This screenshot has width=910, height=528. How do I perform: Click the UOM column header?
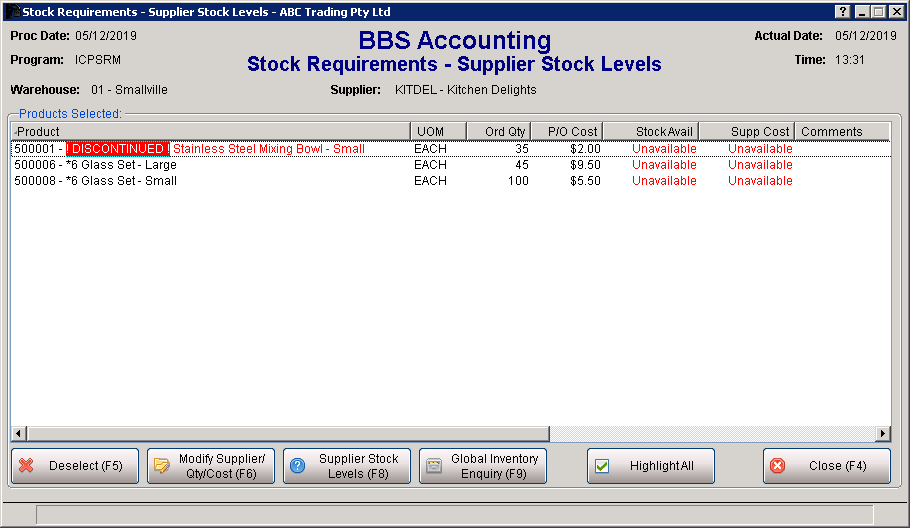tap(438, 131)
